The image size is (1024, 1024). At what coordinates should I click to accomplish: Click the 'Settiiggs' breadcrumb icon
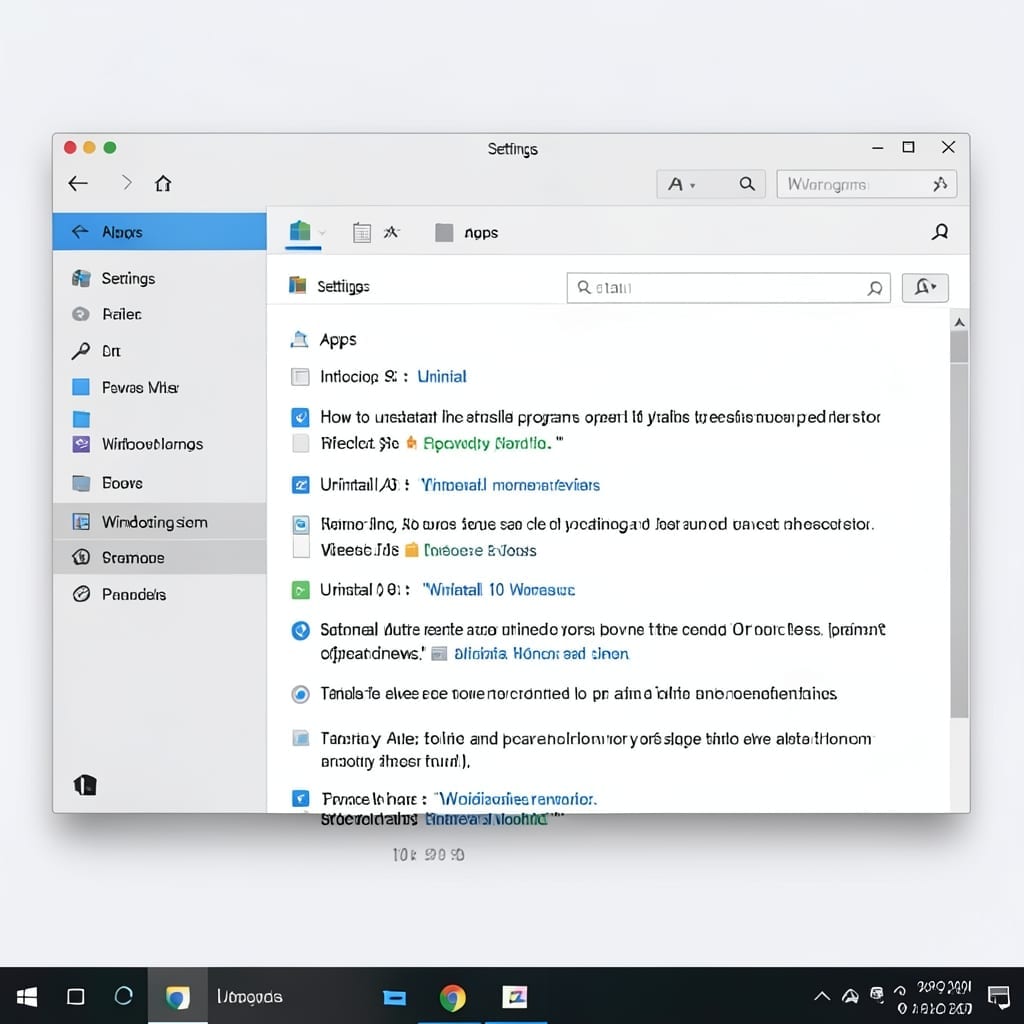click(x=298, y=285)
